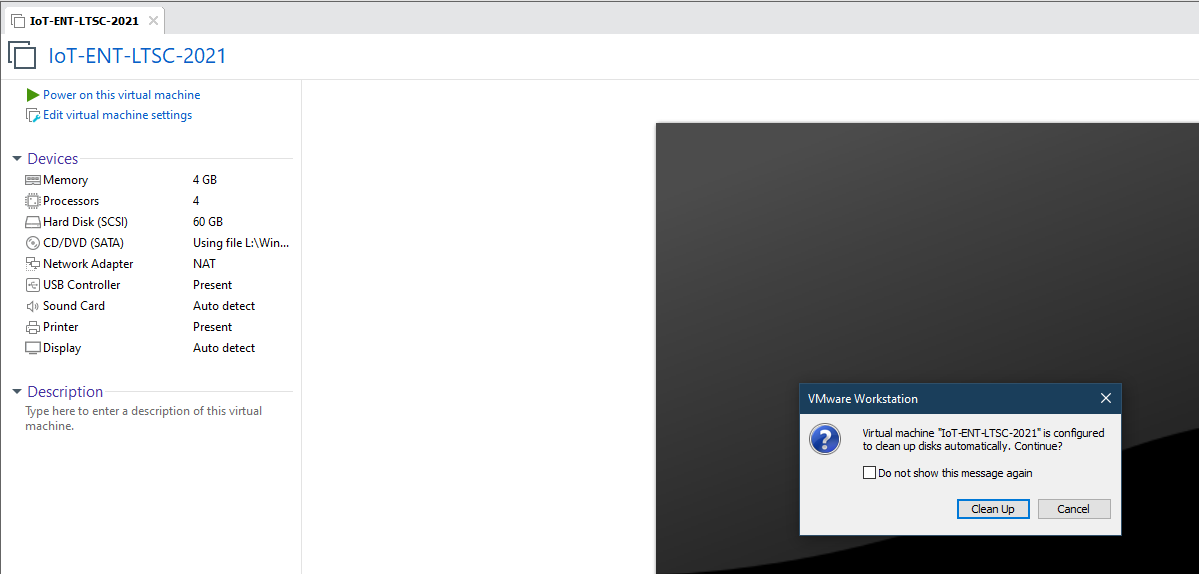Screen dimensions: 1199x574
Task: Select the USB Controller icon
Action: tap(33, 285)
